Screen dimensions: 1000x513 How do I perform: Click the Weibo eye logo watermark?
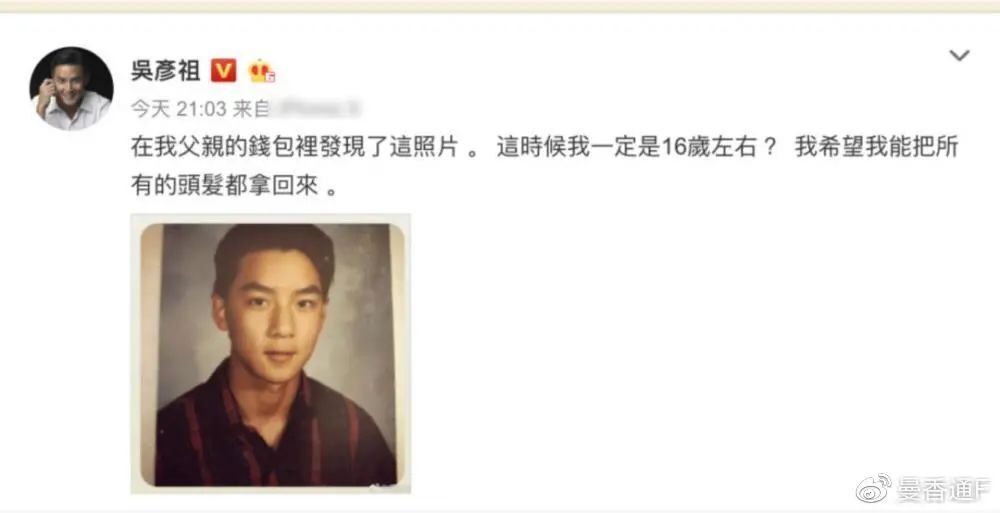coord(874,489)
